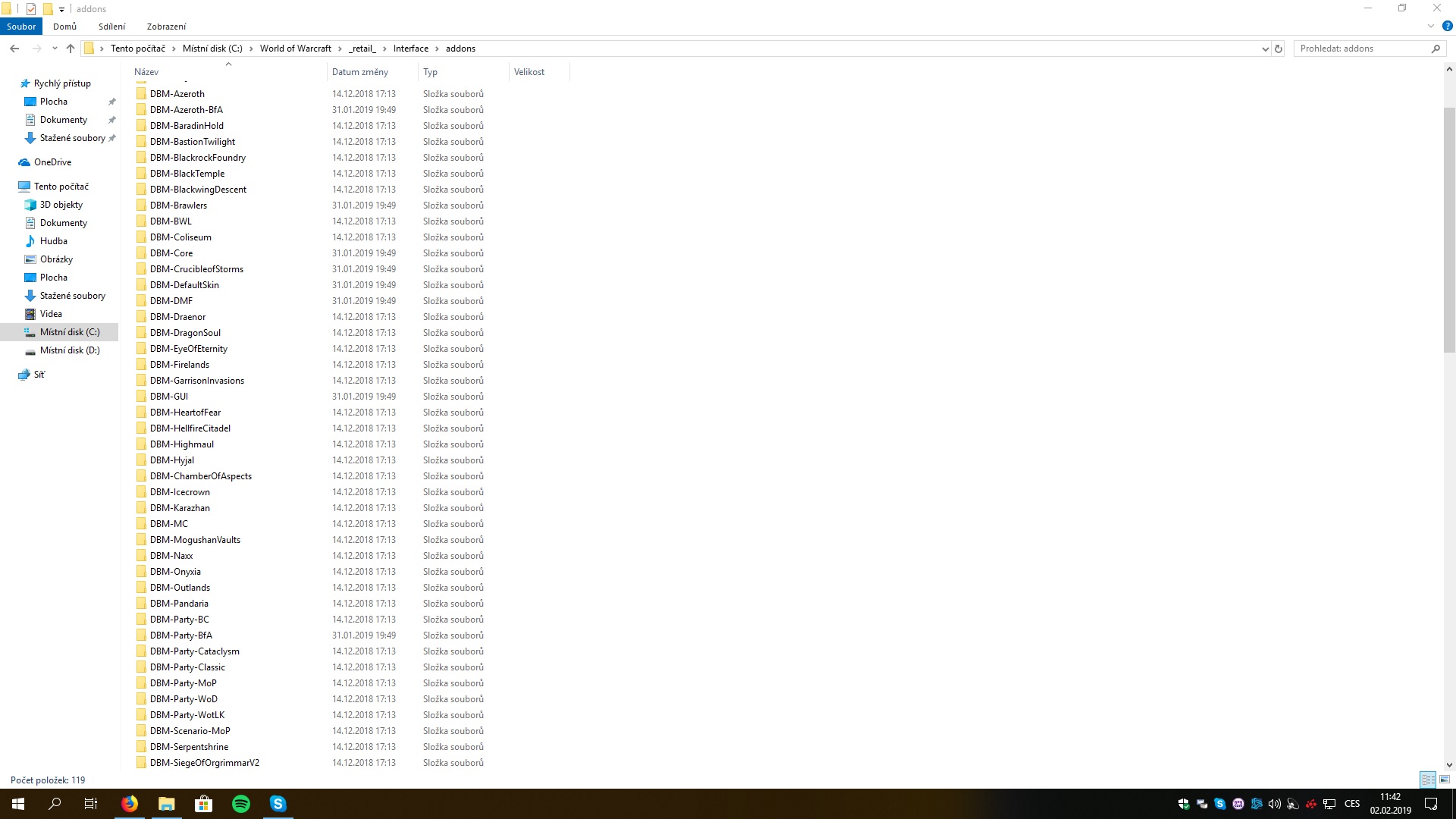Open the Soubor menu
Image resolution: width=1456 pixels, height=819 pixels.
(x=21, y=27)
